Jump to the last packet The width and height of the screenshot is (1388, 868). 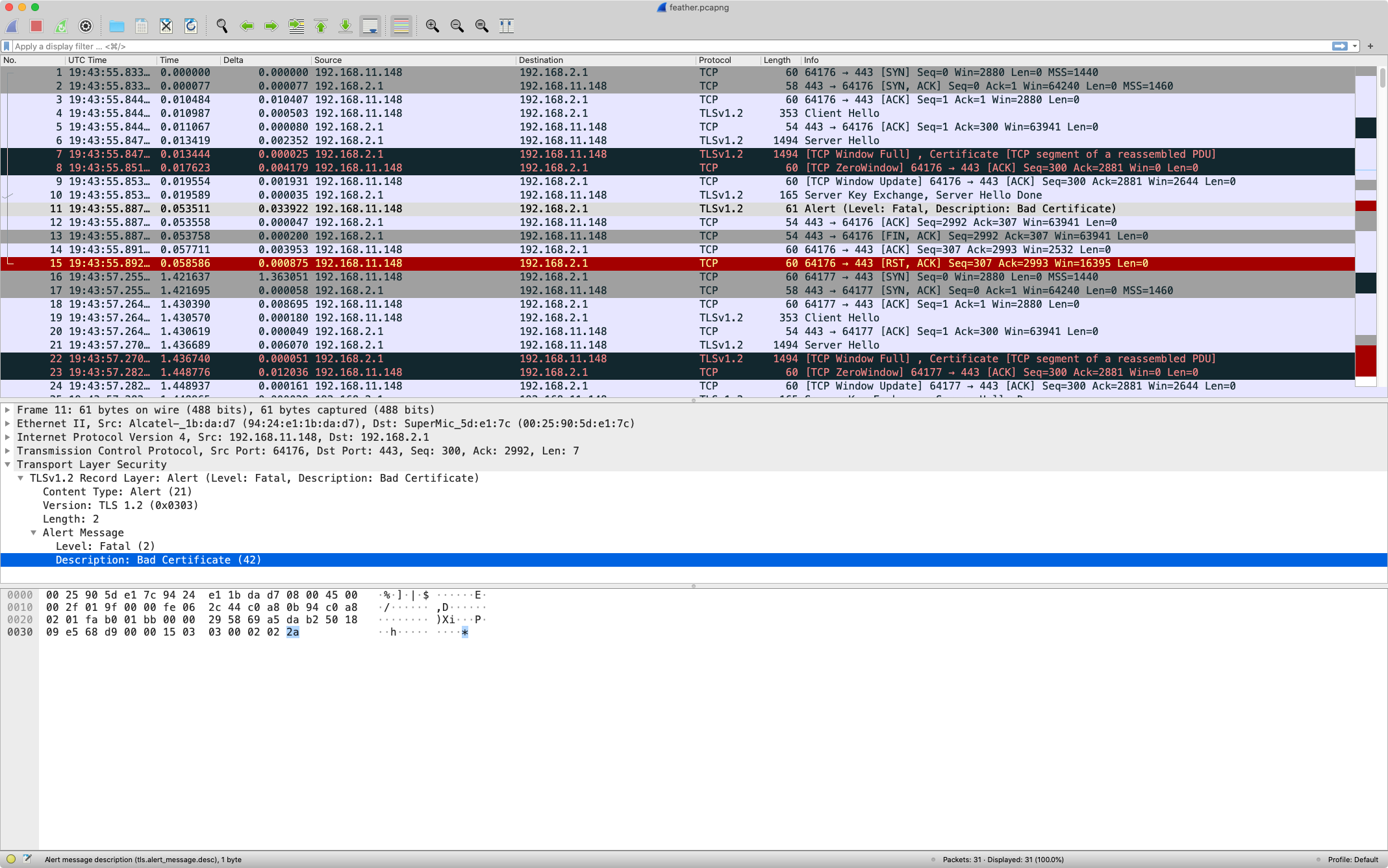click(346, 26)
